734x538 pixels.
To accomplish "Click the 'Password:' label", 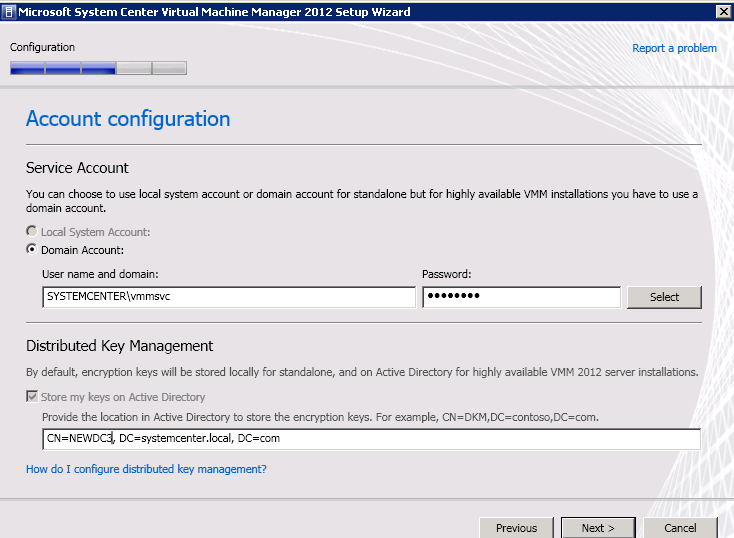I will click(x=447, y=274).
